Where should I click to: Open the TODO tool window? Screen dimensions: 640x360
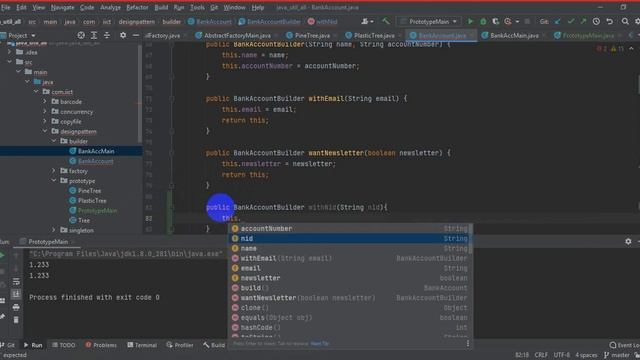pos(64,345)
